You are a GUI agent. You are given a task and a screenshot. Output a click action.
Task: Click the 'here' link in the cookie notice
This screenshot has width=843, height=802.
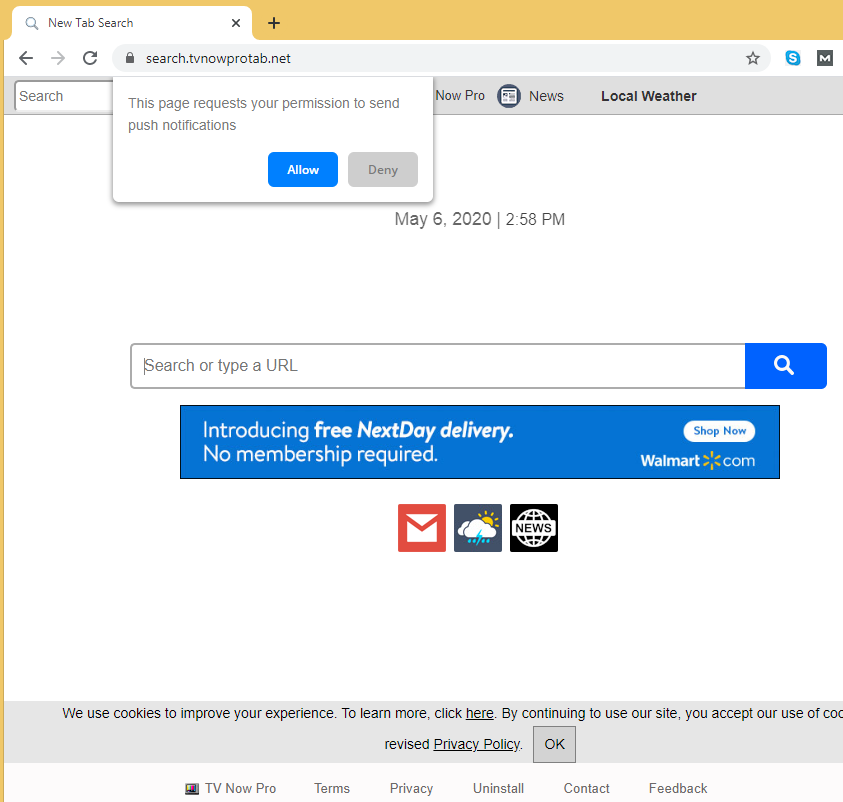tap(479, 713)
